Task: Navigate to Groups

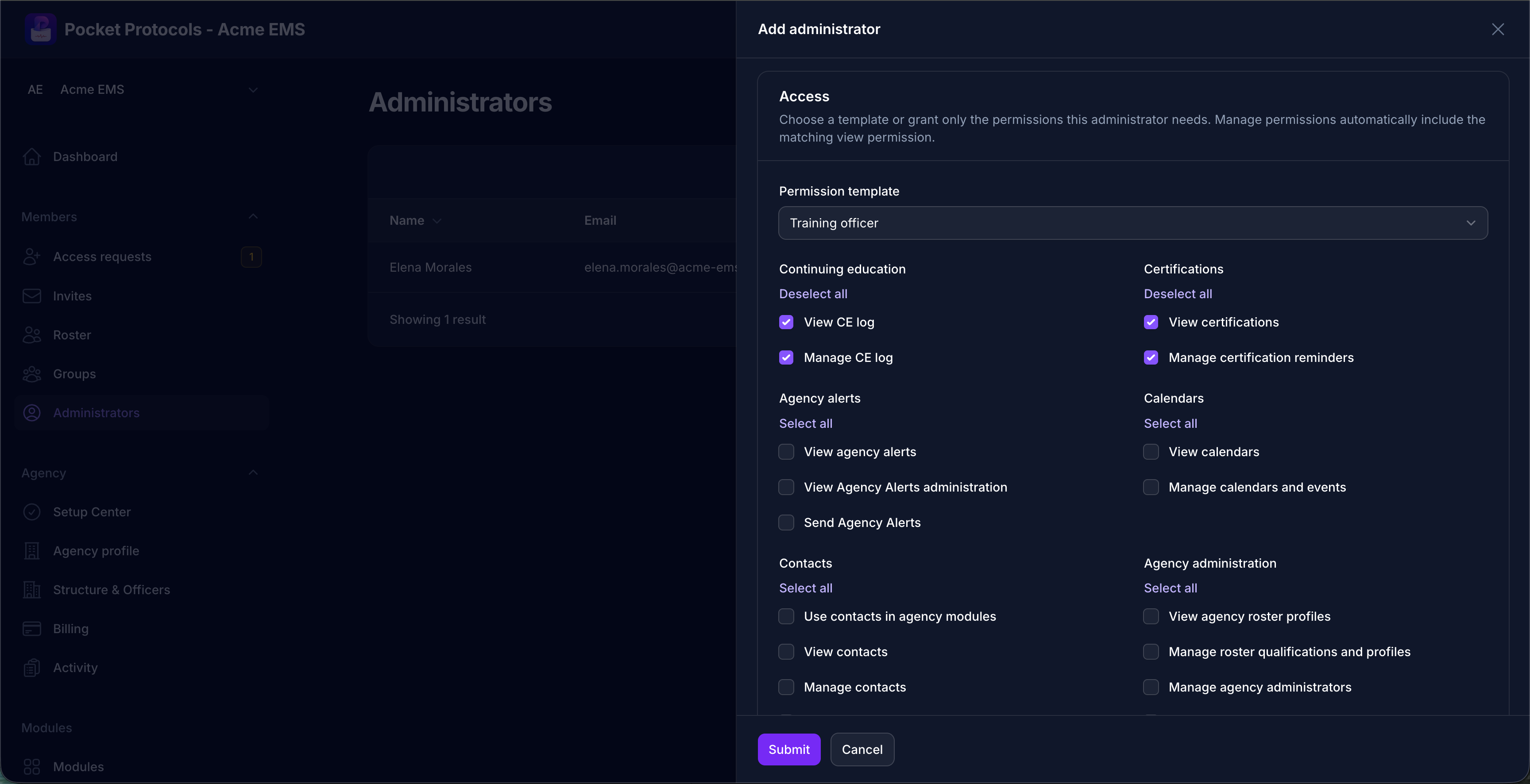Action: point(142,374)
